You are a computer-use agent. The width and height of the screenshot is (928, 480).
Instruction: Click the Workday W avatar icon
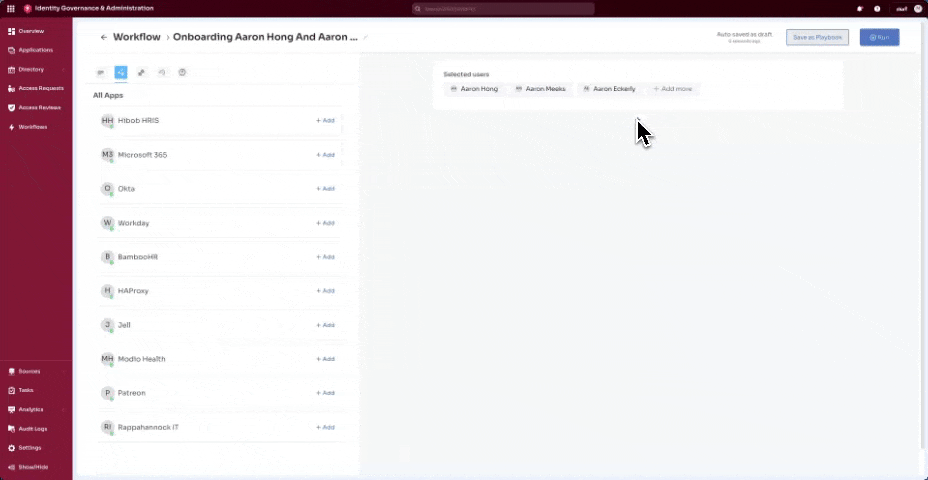point(107,223)
